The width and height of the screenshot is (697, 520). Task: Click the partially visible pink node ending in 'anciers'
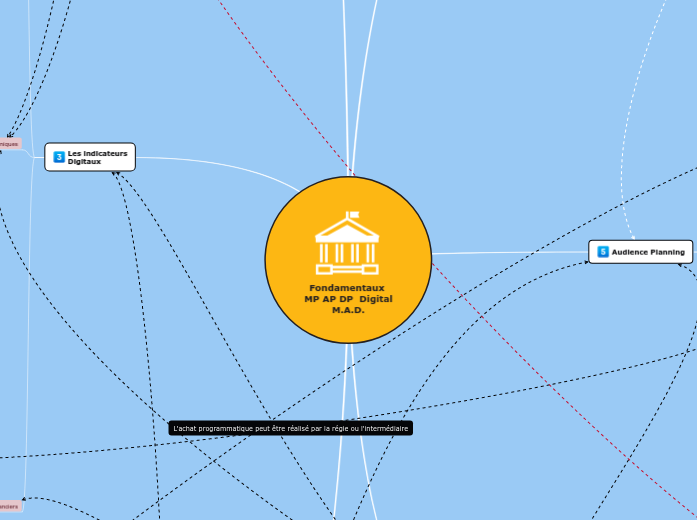pos(9,506)
